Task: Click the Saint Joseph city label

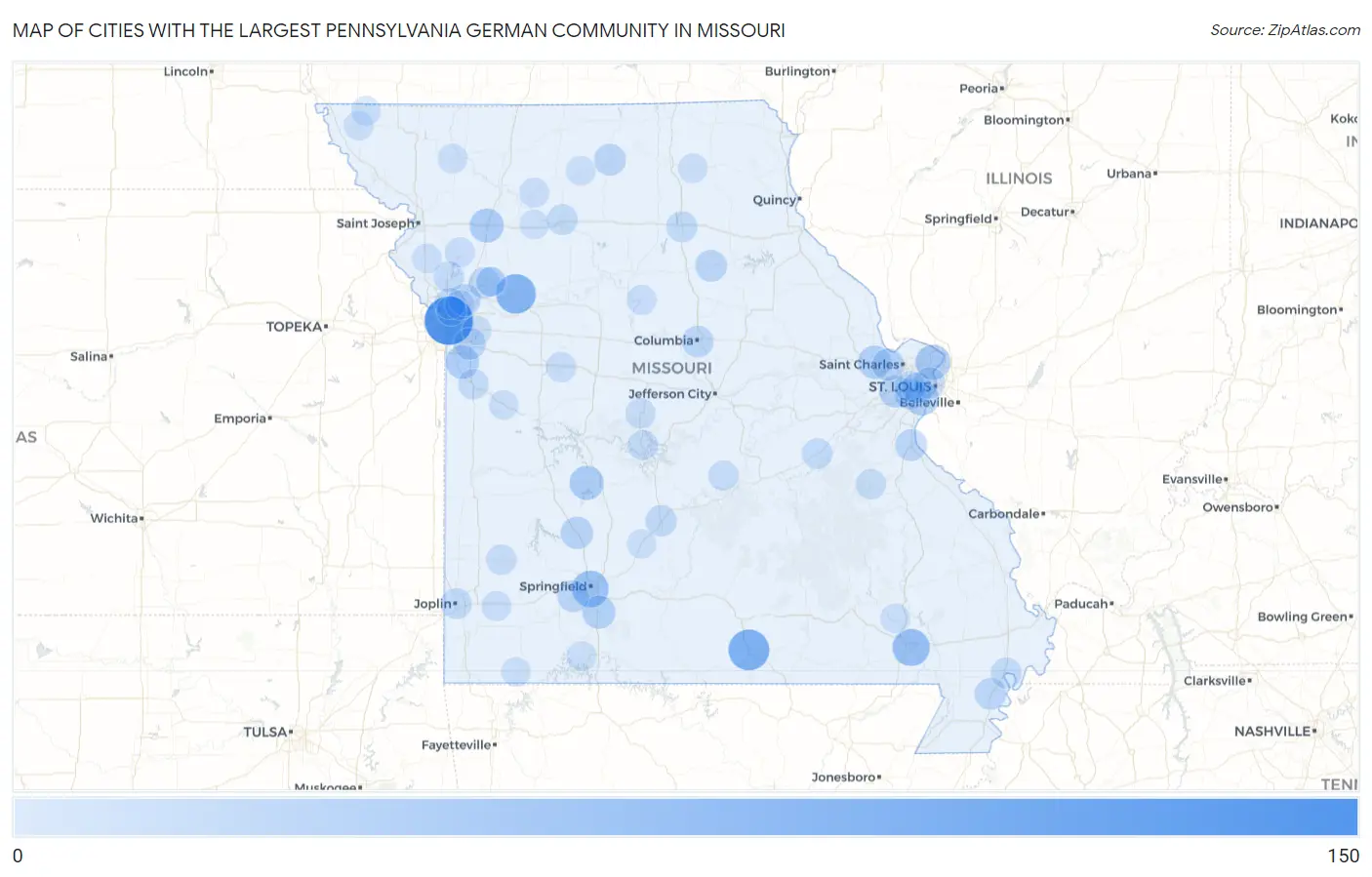Action: pos(376,223)
